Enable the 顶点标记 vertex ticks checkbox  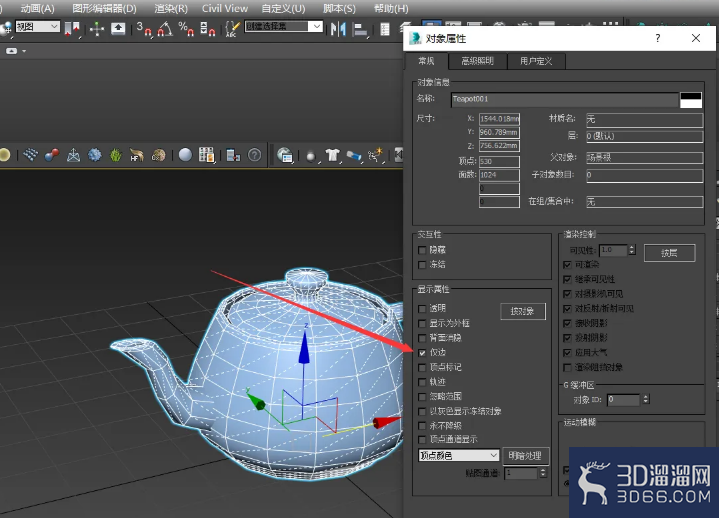pyautogui.click(x=422, y=368)
